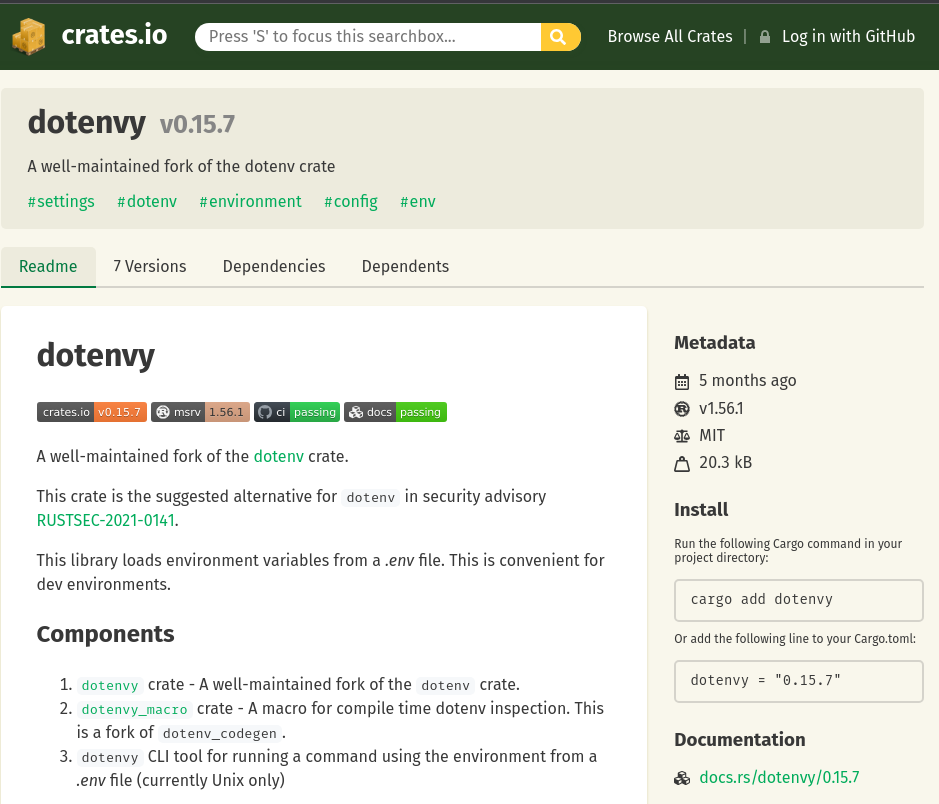Select the #dotenv keyword
This screenshot has width=939, height=804.
tap(147, 202)
